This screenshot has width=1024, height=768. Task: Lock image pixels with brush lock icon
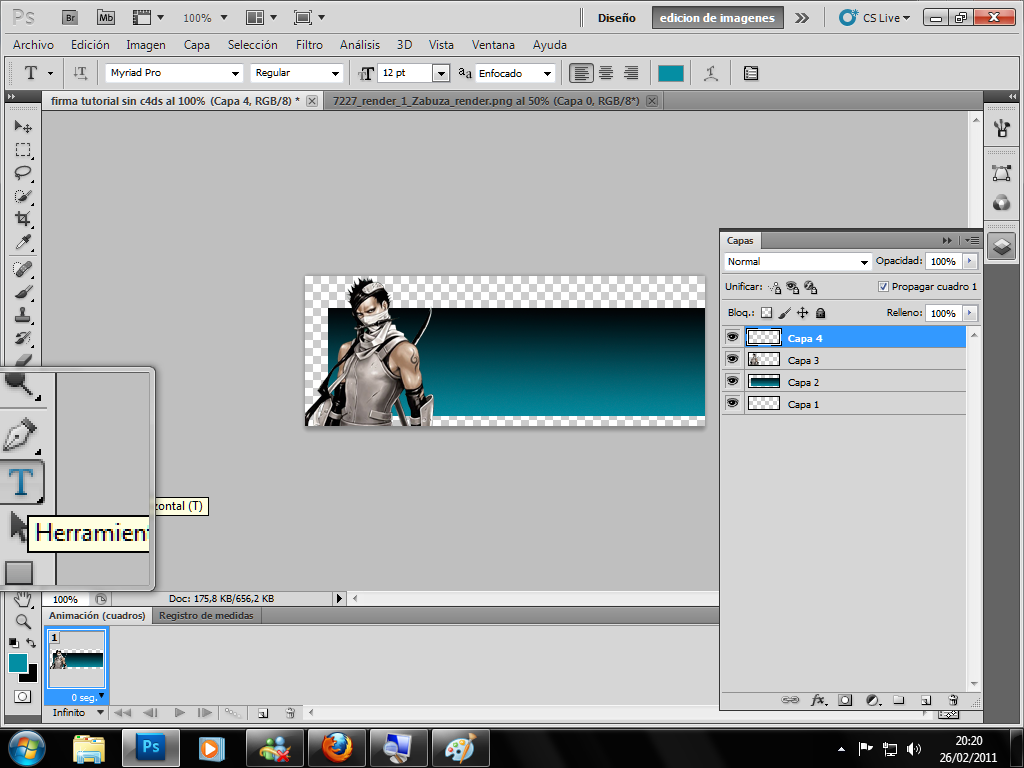coord(784,313)
